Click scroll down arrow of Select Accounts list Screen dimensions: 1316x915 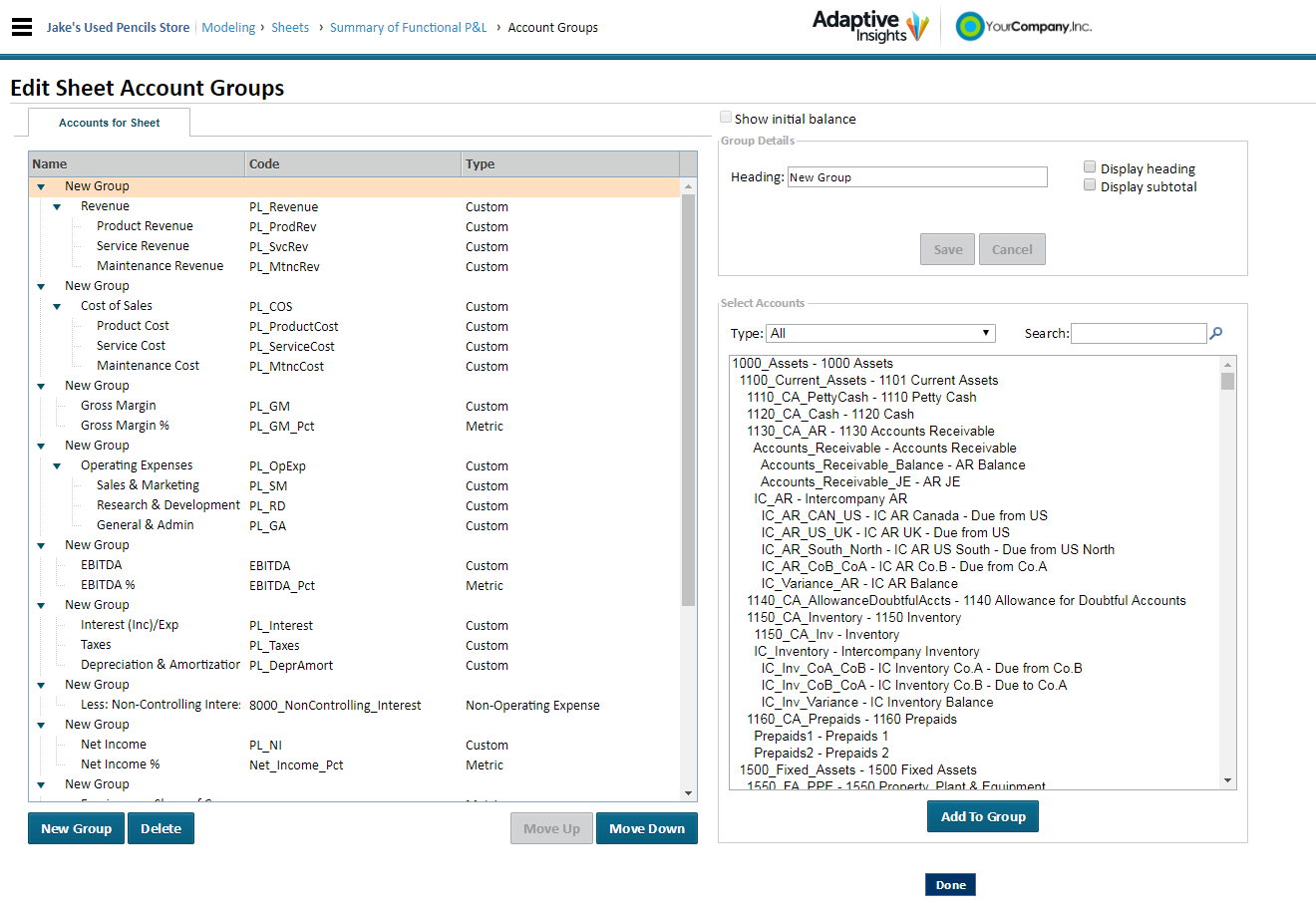coord(1227,781)
